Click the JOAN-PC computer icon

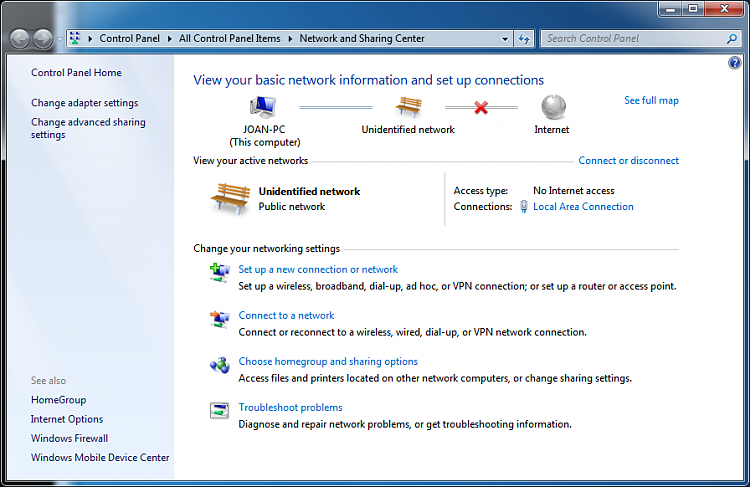pyautogui.click(x=263, y=107)
